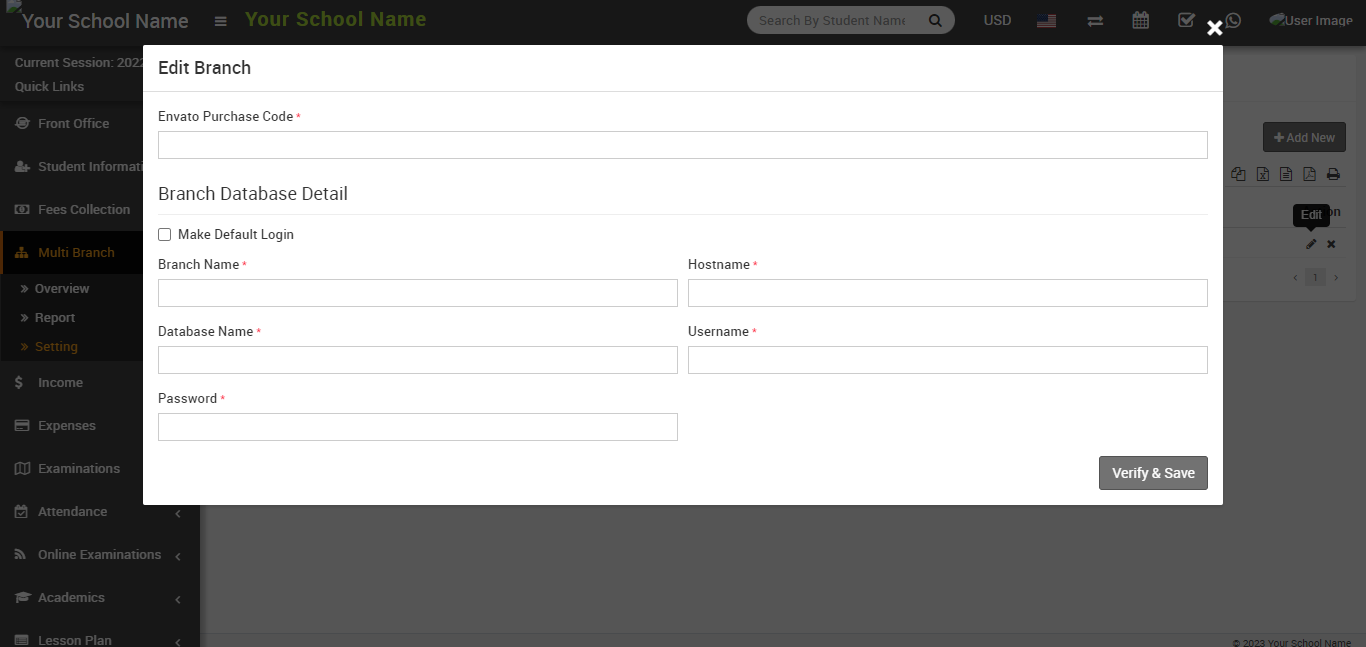Export table using the PDF icon
1366x647 pixels.
[1309, 174]
